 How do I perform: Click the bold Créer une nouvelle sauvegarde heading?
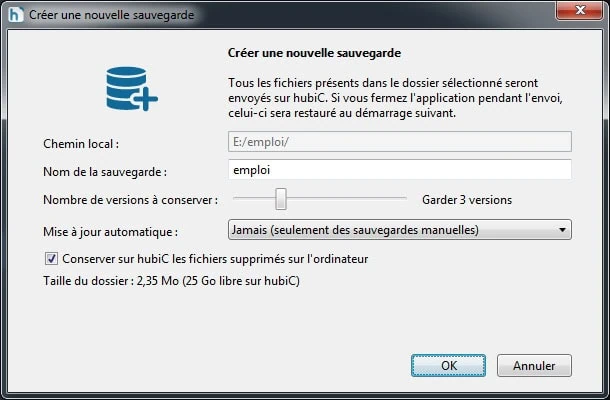coord(316,51)
